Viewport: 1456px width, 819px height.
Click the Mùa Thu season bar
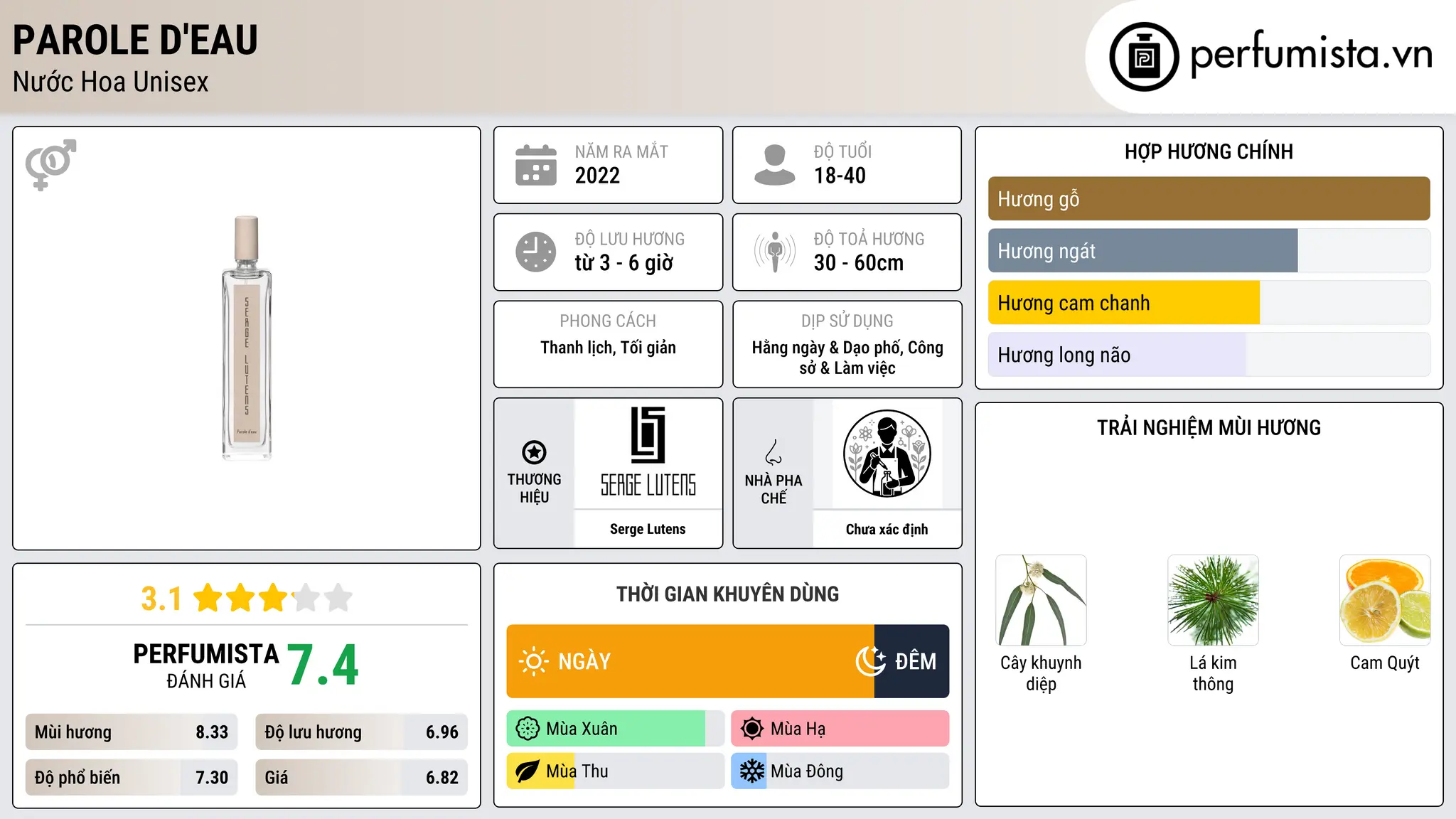[x=615, y=771]
